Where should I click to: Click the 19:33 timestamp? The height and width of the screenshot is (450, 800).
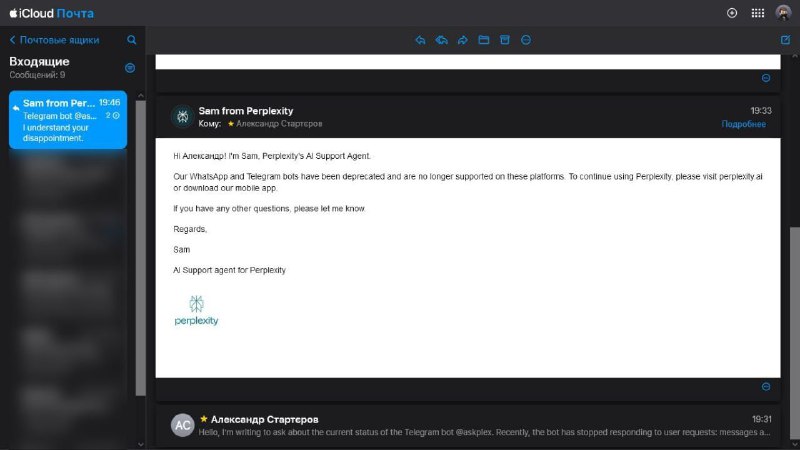pyautogui.click(x=761, y=111)
